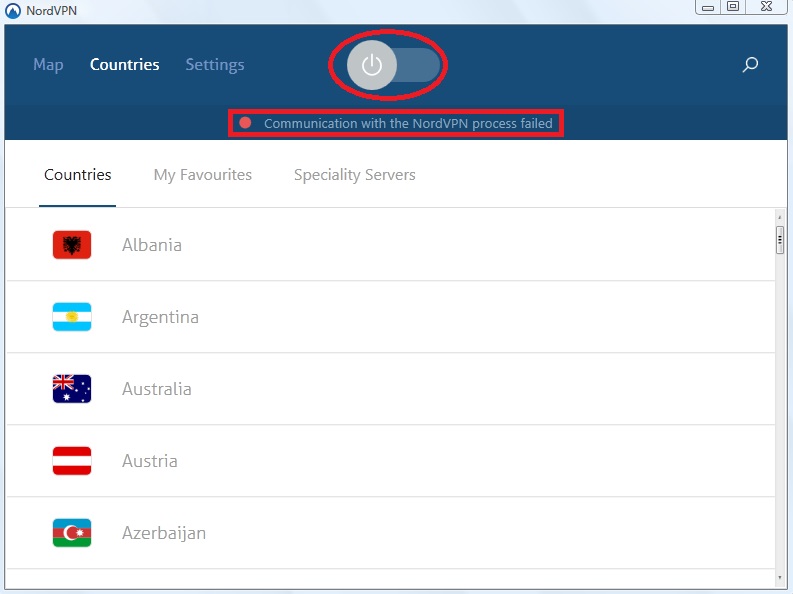Click the scrollbar down arrow
793x594 pixels.
(x=779, y=578)
